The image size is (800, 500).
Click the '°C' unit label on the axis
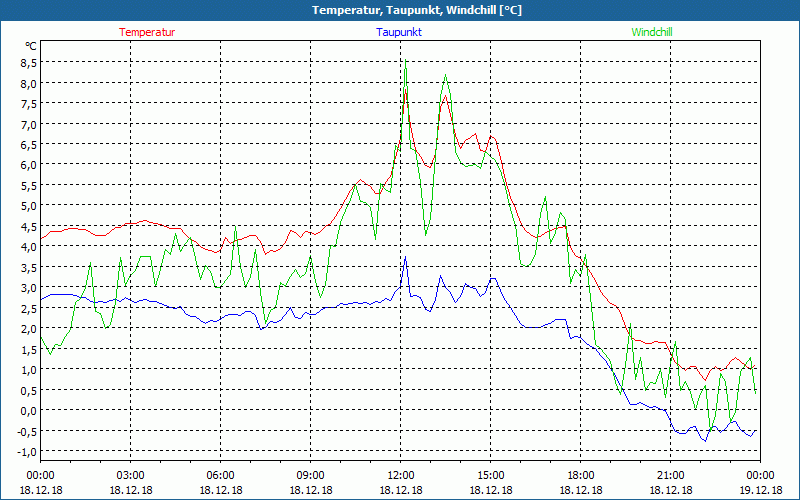[x=31, y=46]
